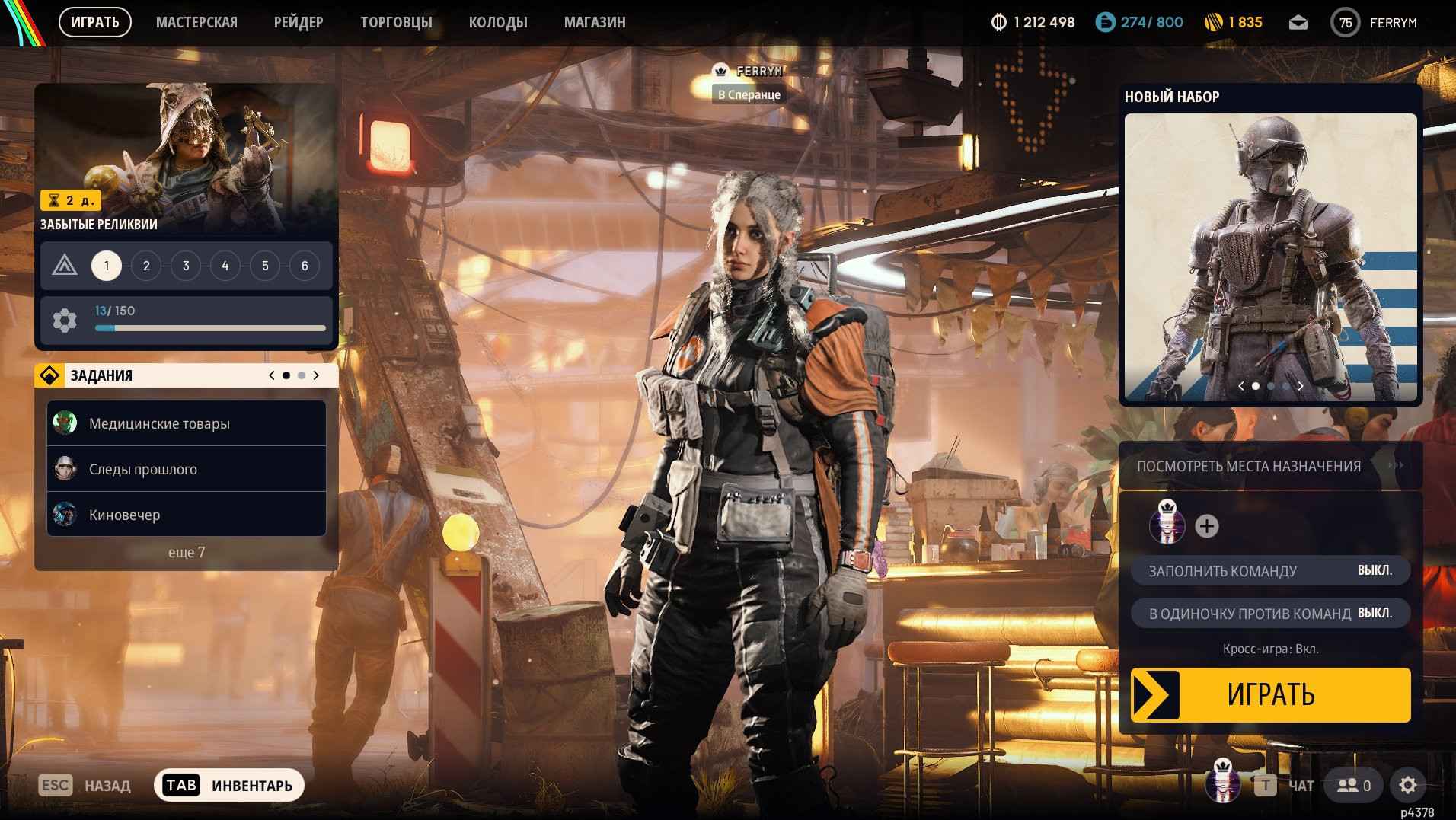
Task: Expand еще 7 more quests
Action: (x=187, y=552)
